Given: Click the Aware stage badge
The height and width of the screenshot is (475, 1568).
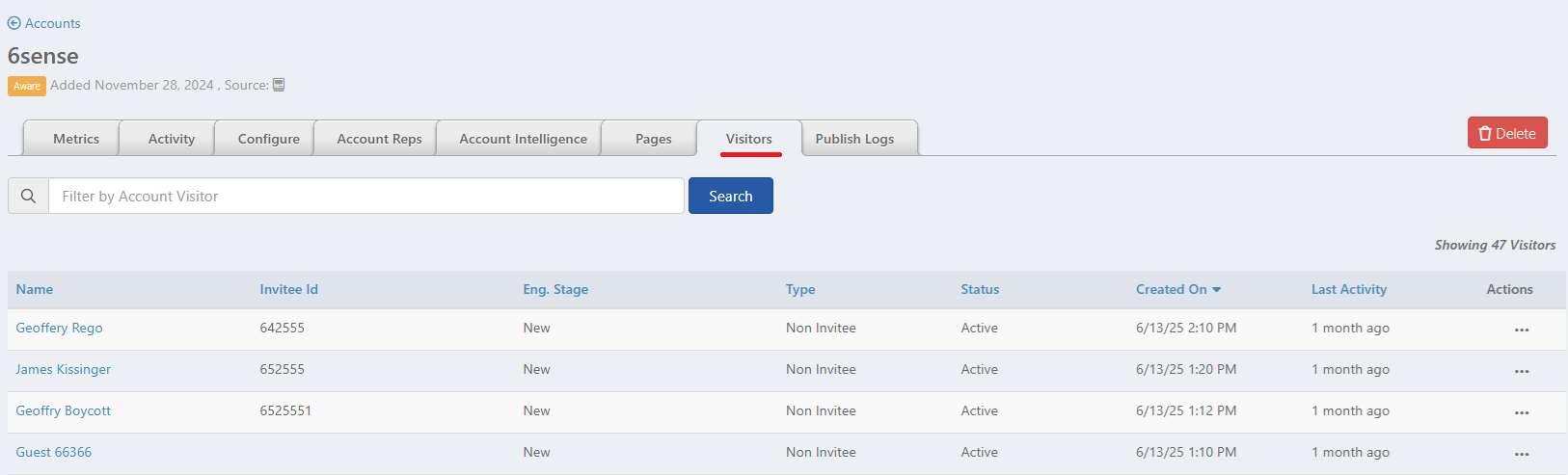Looking at the screenshot, I should pos(27,86).
